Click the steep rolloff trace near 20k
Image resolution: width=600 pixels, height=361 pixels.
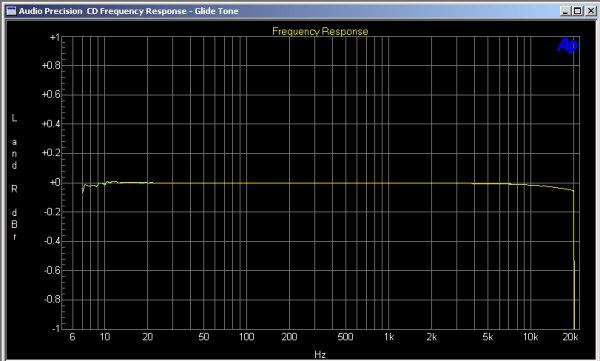coord(574,260)
